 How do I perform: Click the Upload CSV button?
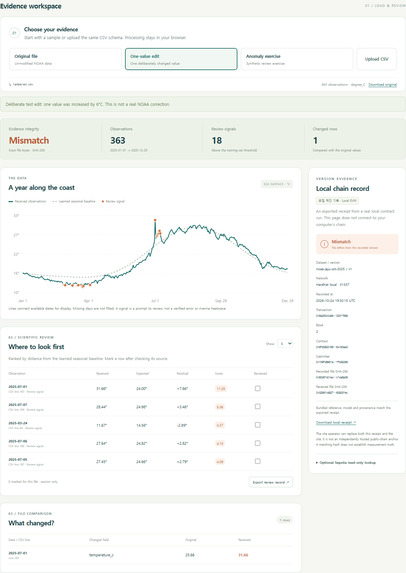(x=376, y=59)
